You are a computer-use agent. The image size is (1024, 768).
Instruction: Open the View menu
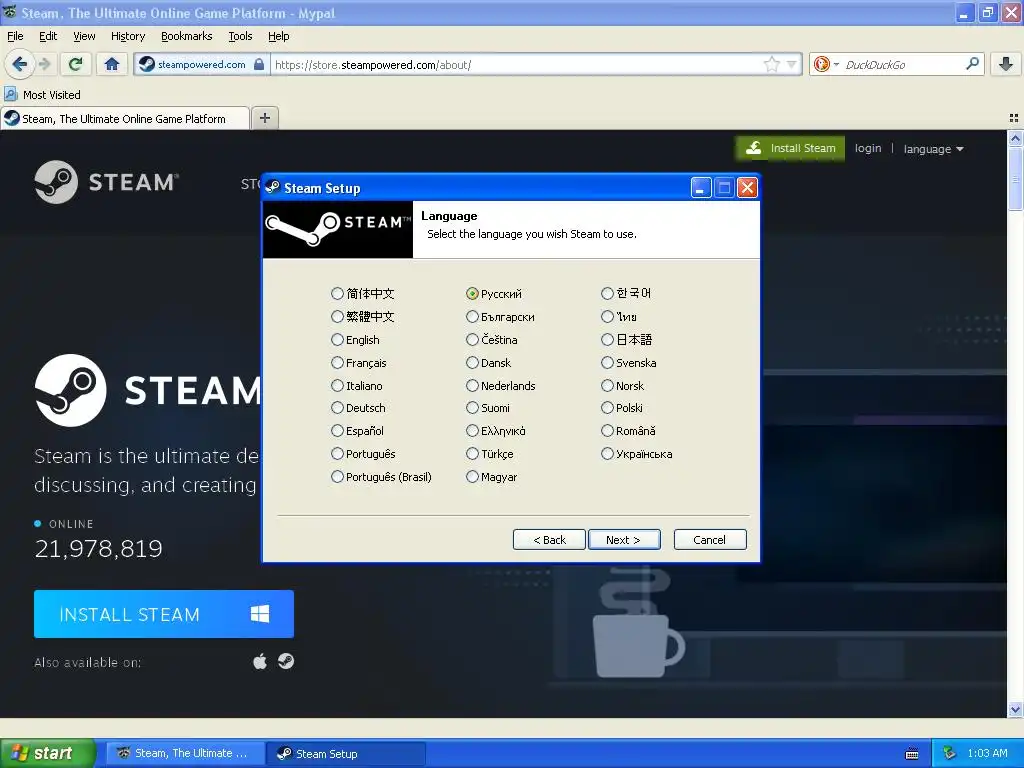click(84, 36)
